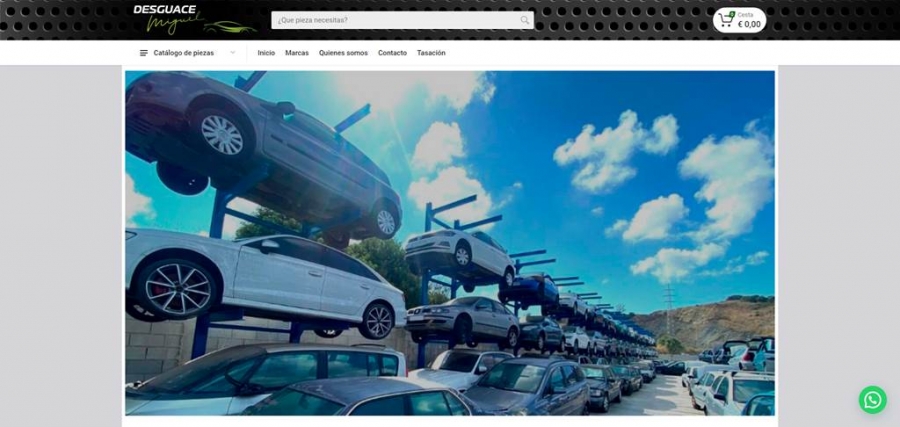The image size is (900, 427).
Task: Click the magnifier search icon
Action: point(524,20)
